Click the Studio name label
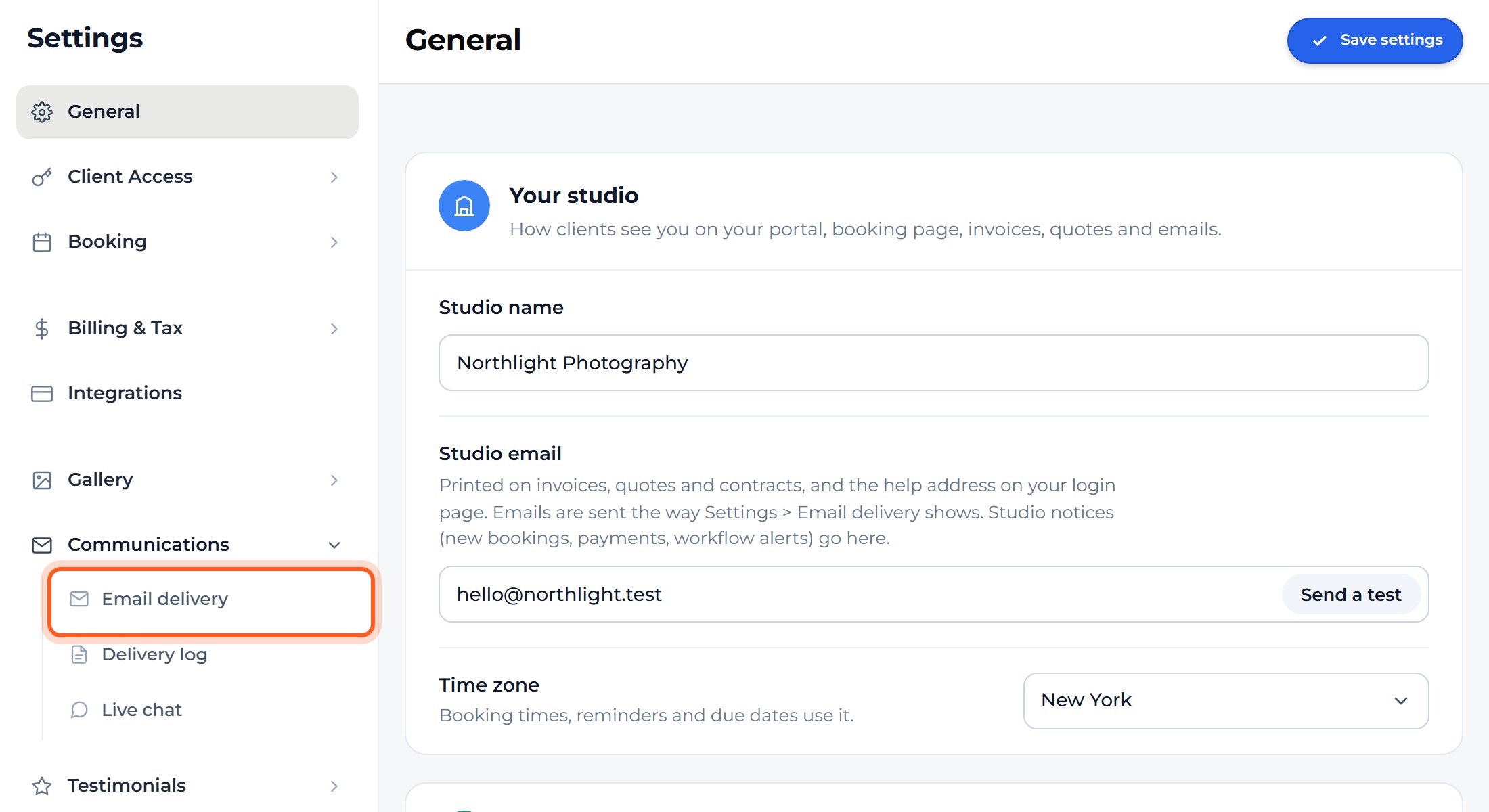Viewport: 1489px width, 812px height. coord(501,307)
